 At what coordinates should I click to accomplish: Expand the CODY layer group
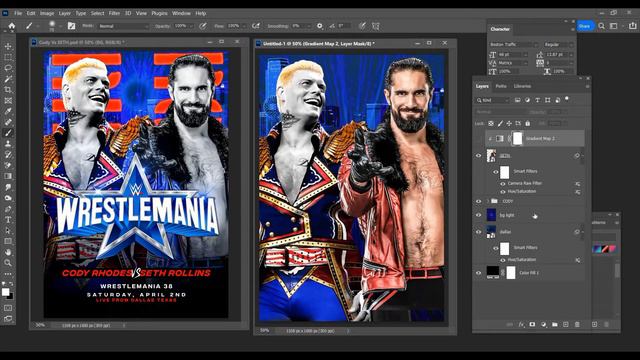point(488,201)
